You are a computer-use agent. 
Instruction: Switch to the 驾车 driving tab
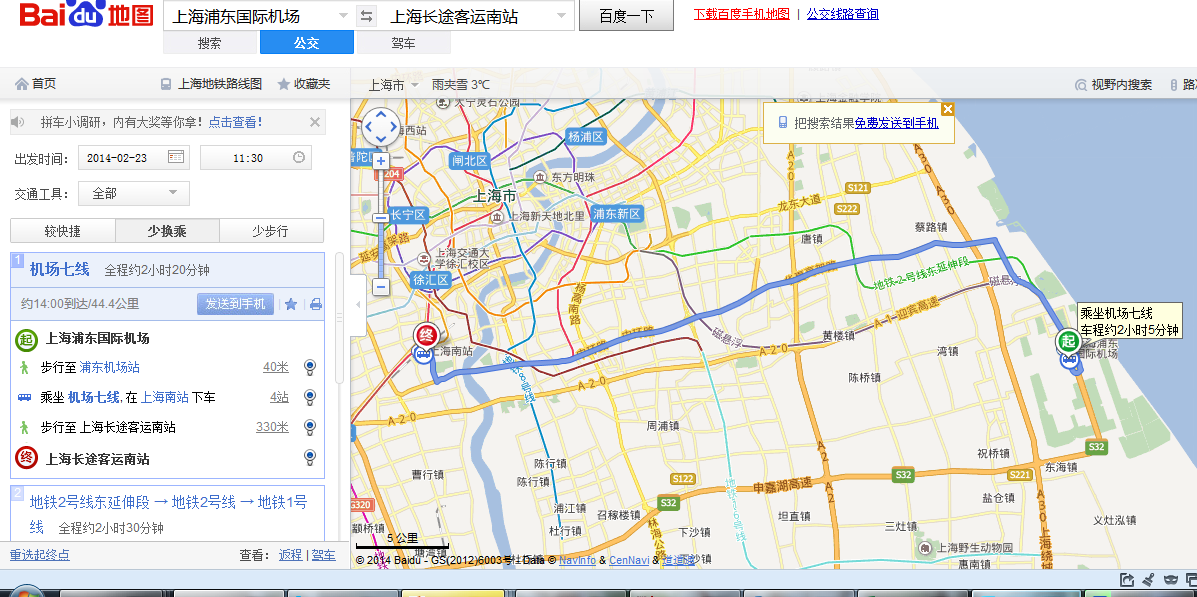[403, 43]
